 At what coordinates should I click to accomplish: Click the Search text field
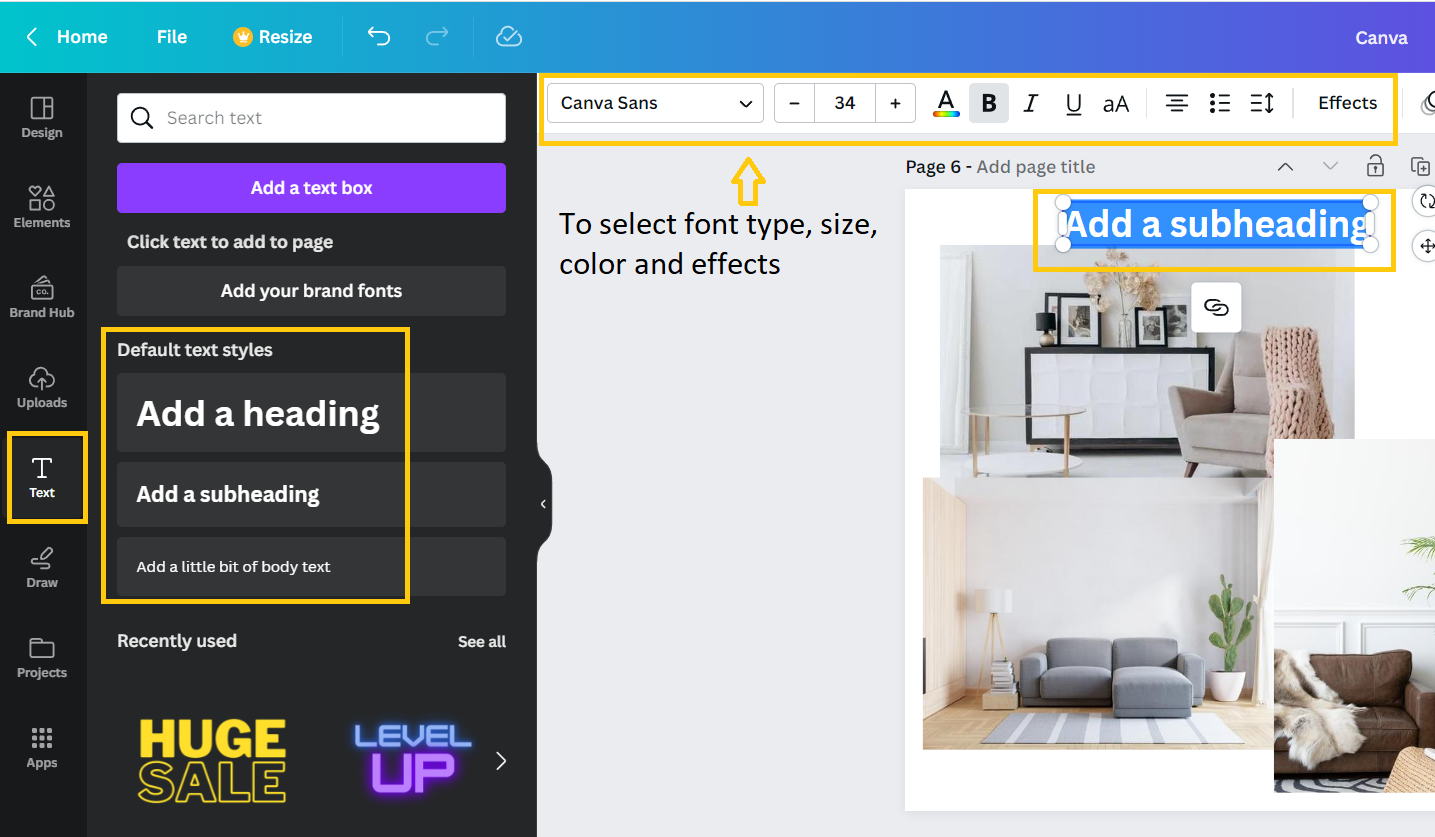(x=311, y=118)
